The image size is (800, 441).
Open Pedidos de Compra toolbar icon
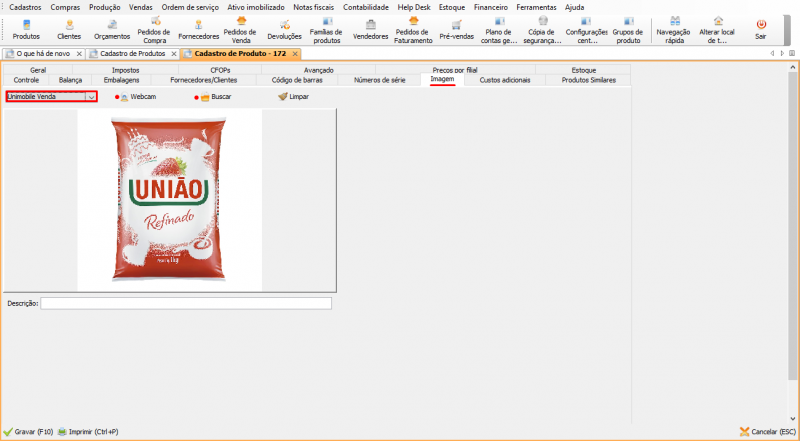coord(155,30)
